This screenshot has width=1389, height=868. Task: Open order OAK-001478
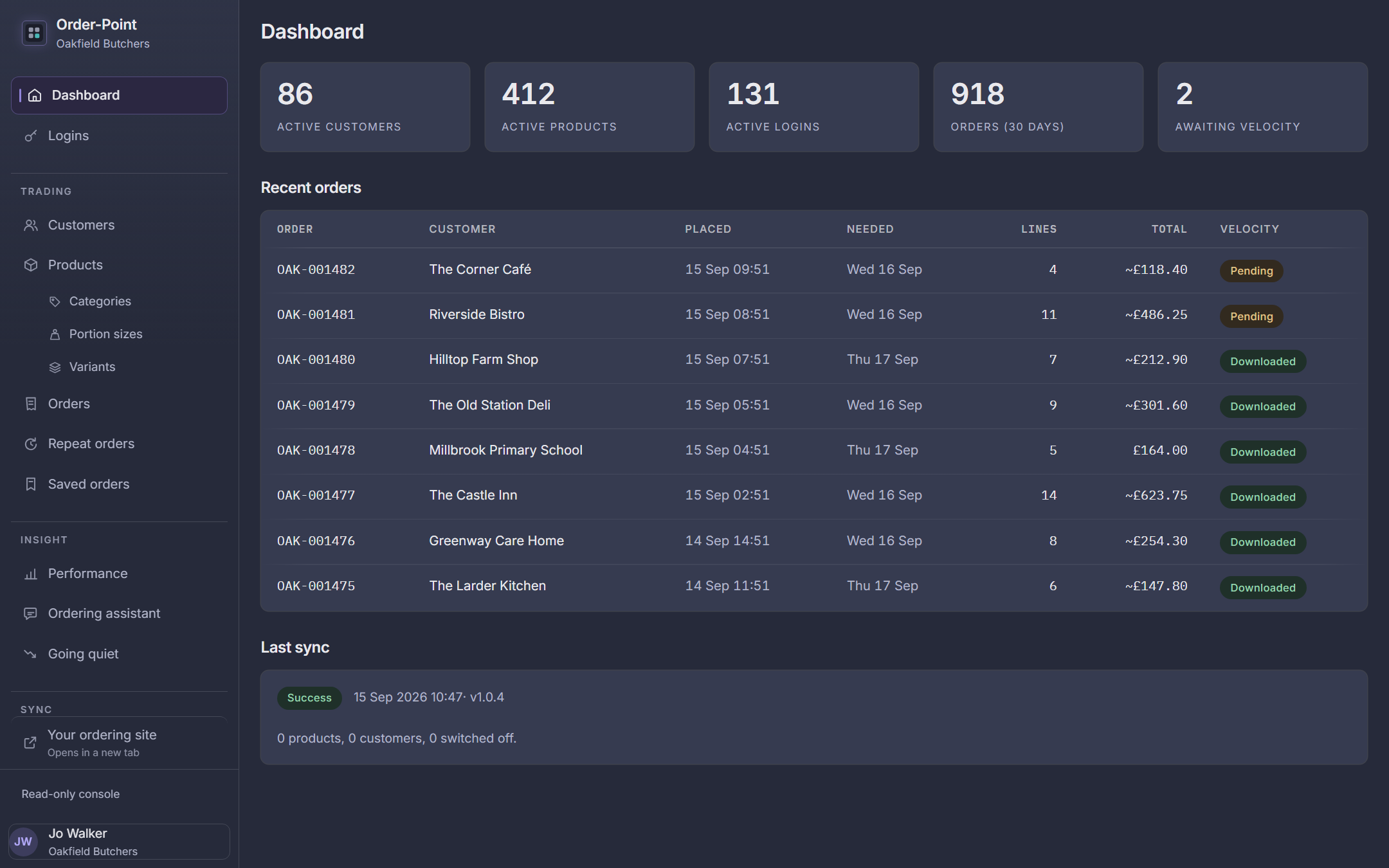pos(316,451)
